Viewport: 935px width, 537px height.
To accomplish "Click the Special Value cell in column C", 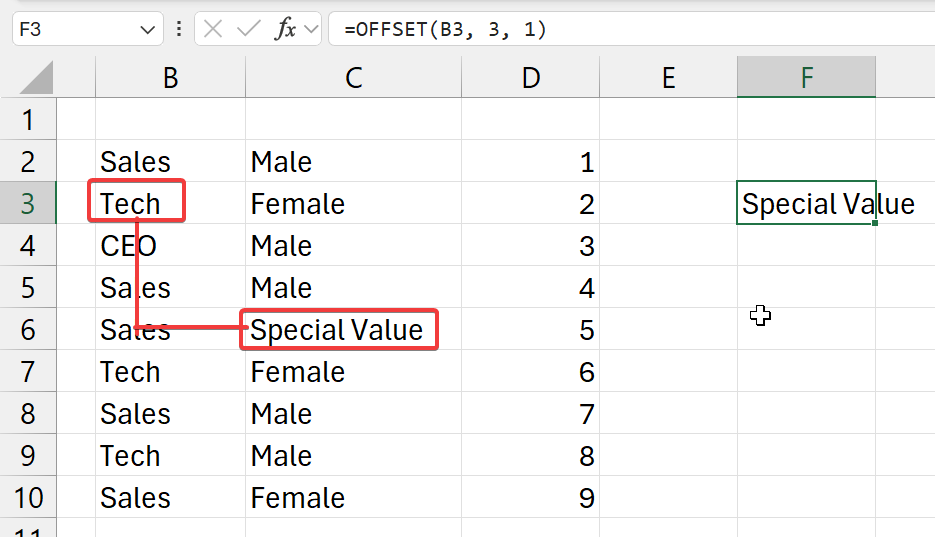I will (x=338, y=330).
